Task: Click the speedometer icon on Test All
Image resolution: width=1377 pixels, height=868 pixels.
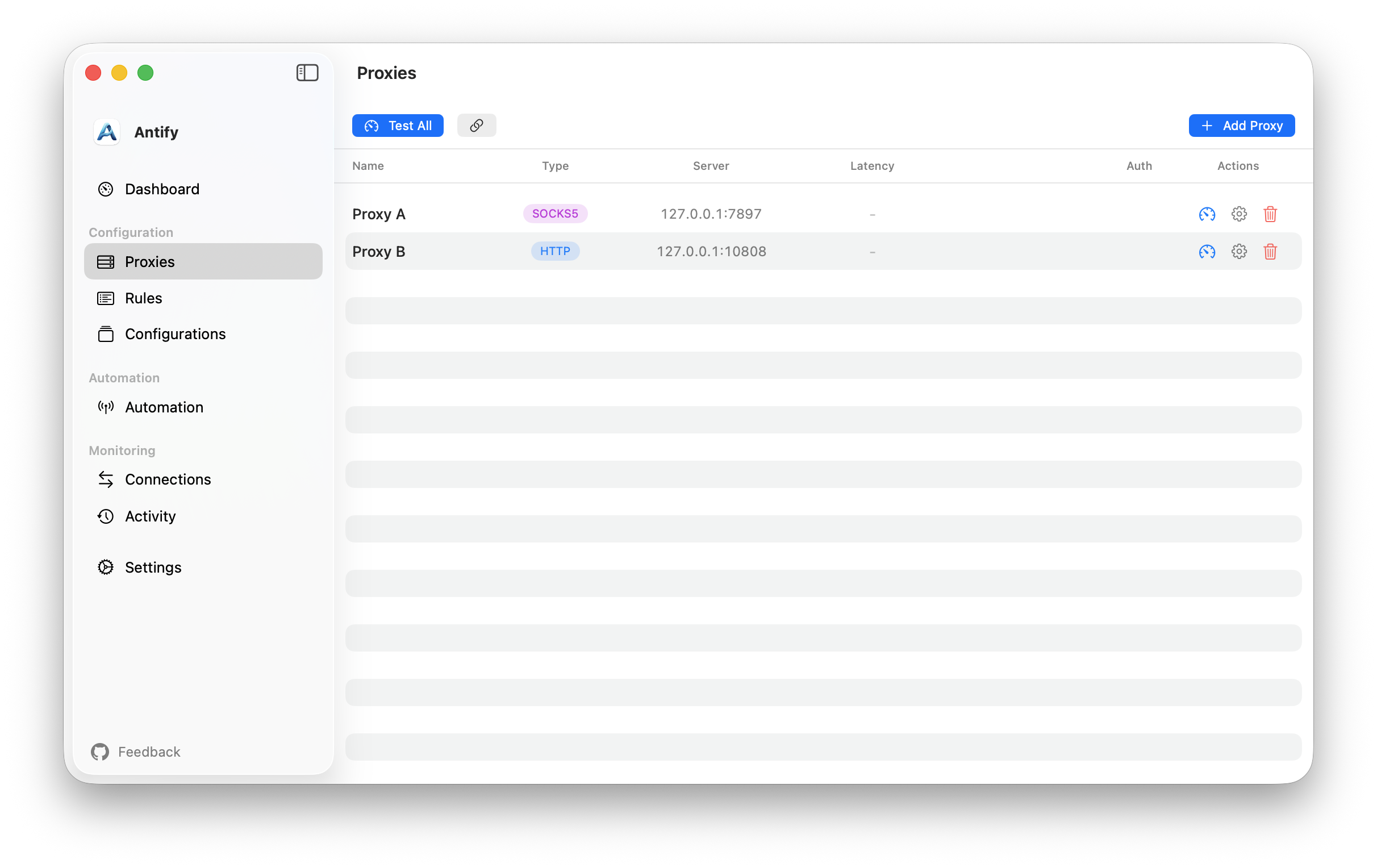Action: (x=372, y=126)
